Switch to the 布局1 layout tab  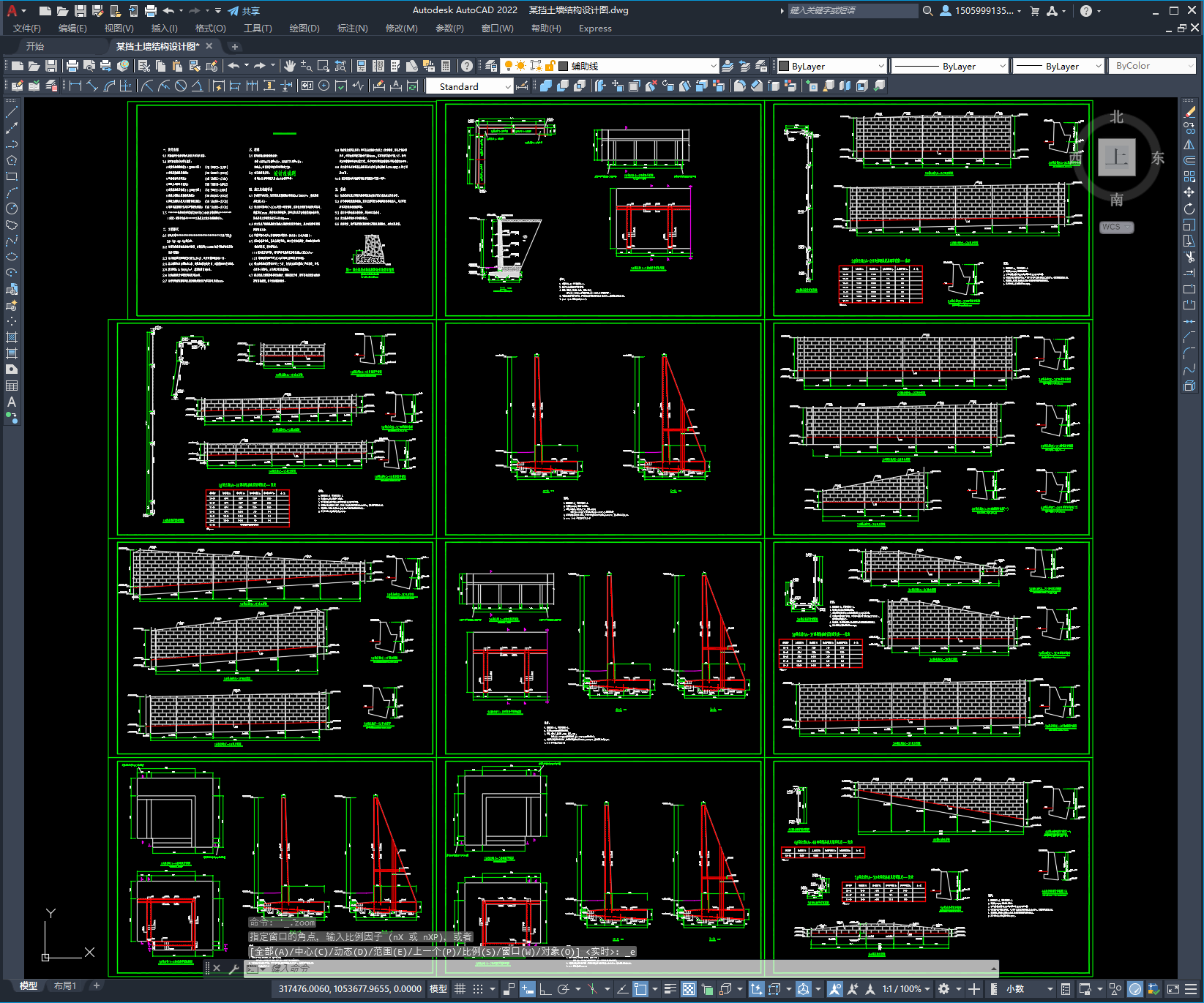(x=64, y=985)
